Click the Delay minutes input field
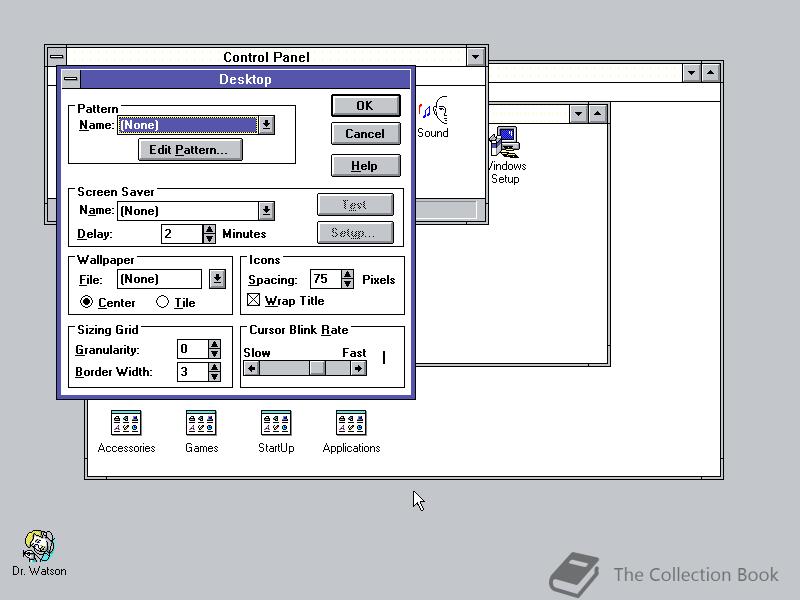Image resolution: width=800 pixels, height=600 pixels. point(182,234)
